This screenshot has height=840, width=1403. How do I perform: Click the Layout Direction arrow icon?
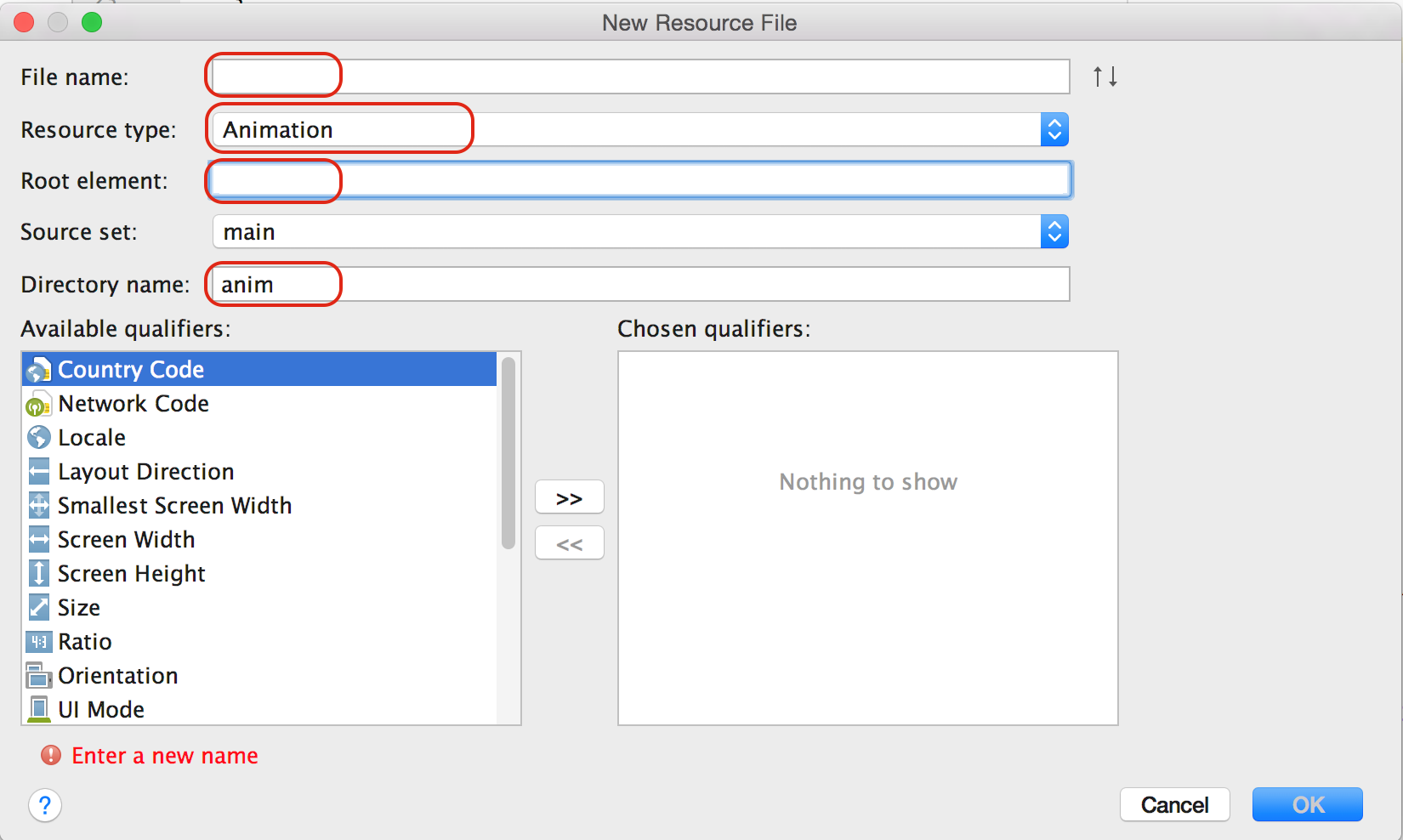coord(39,471)
